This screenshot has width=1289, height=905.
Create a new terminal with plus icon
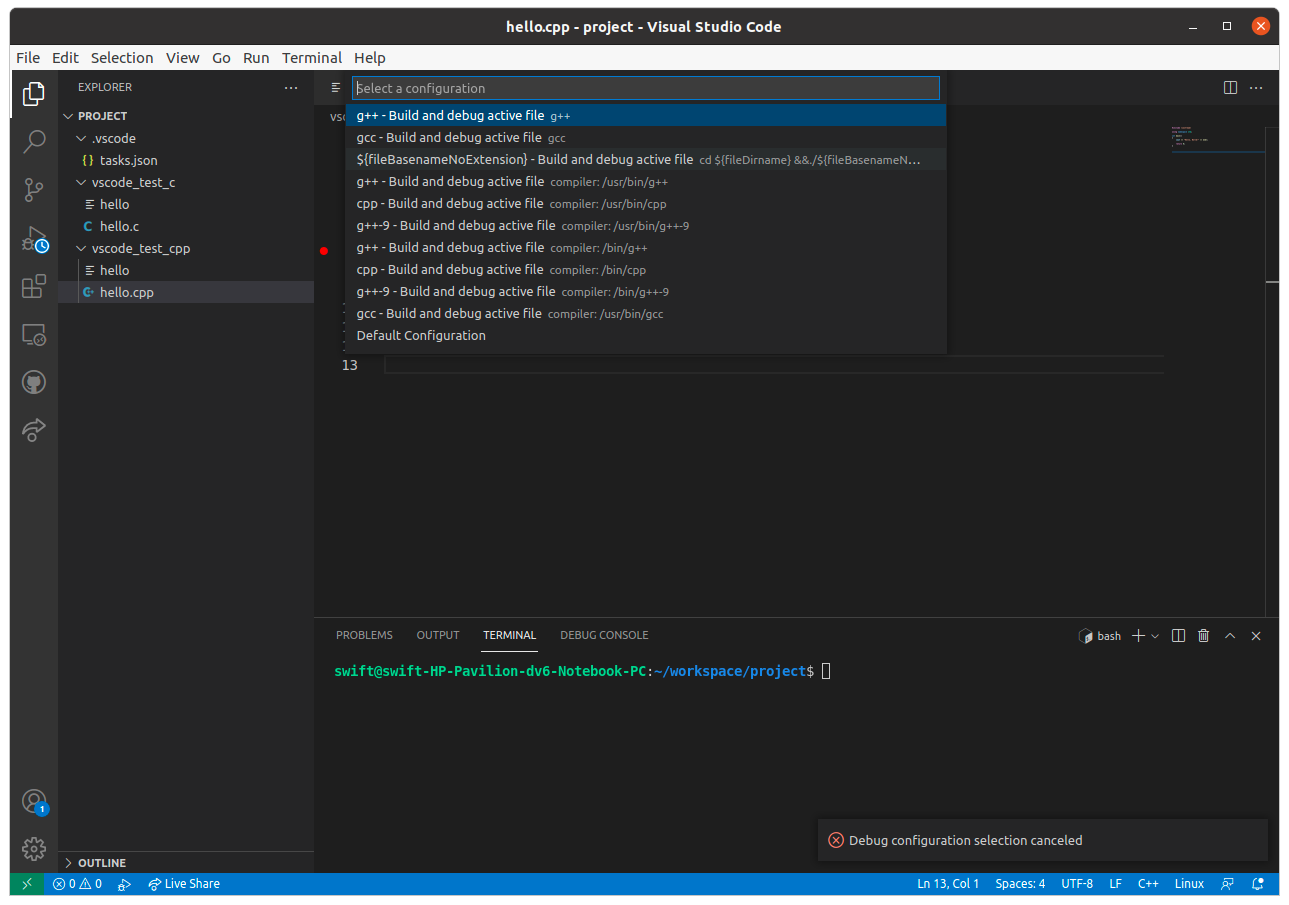click(1137, 636)
